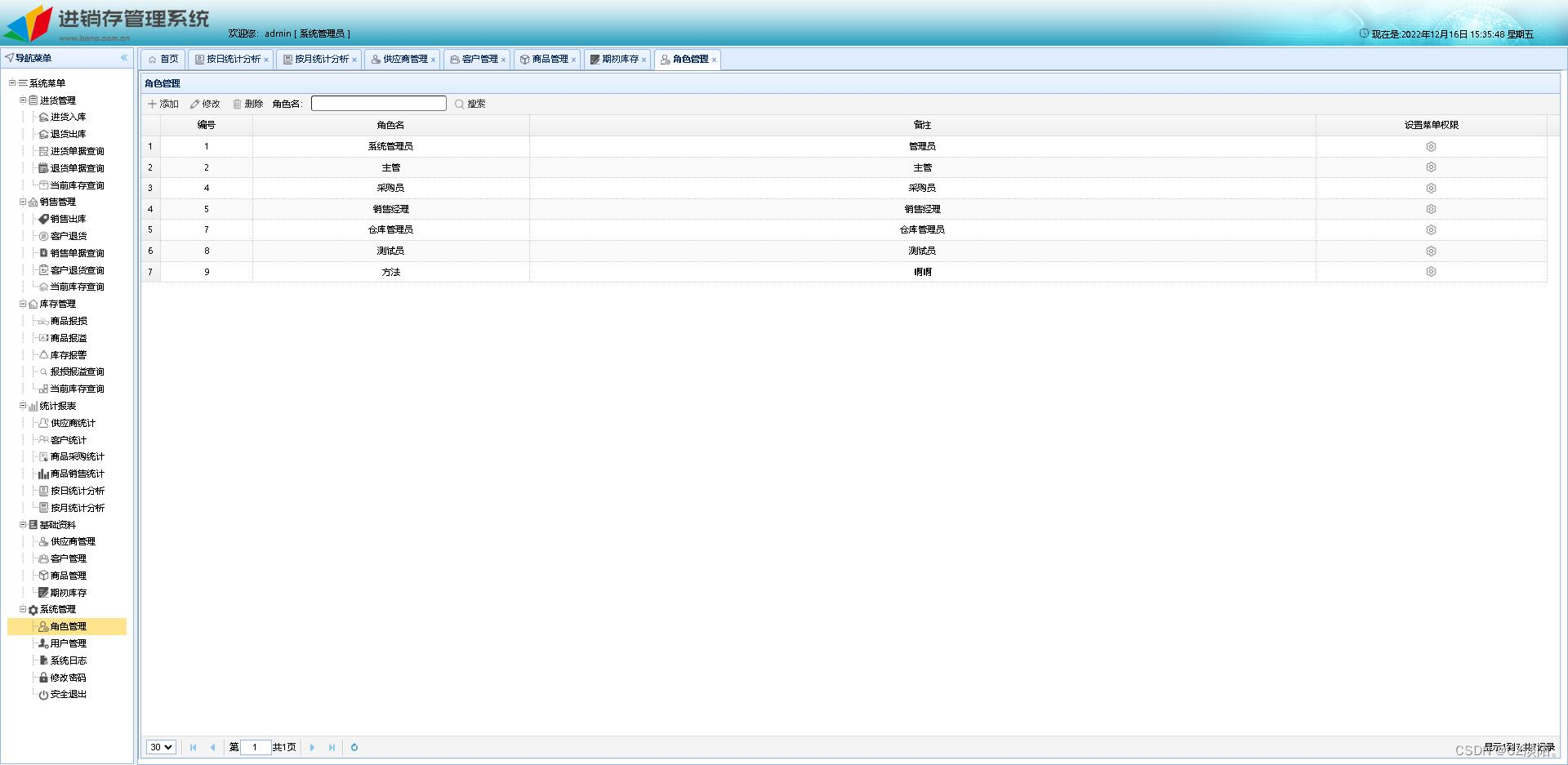Open 销售出库 in the sidebar
This screenshot has height=765, width=1568.
(x=68, y=219)
